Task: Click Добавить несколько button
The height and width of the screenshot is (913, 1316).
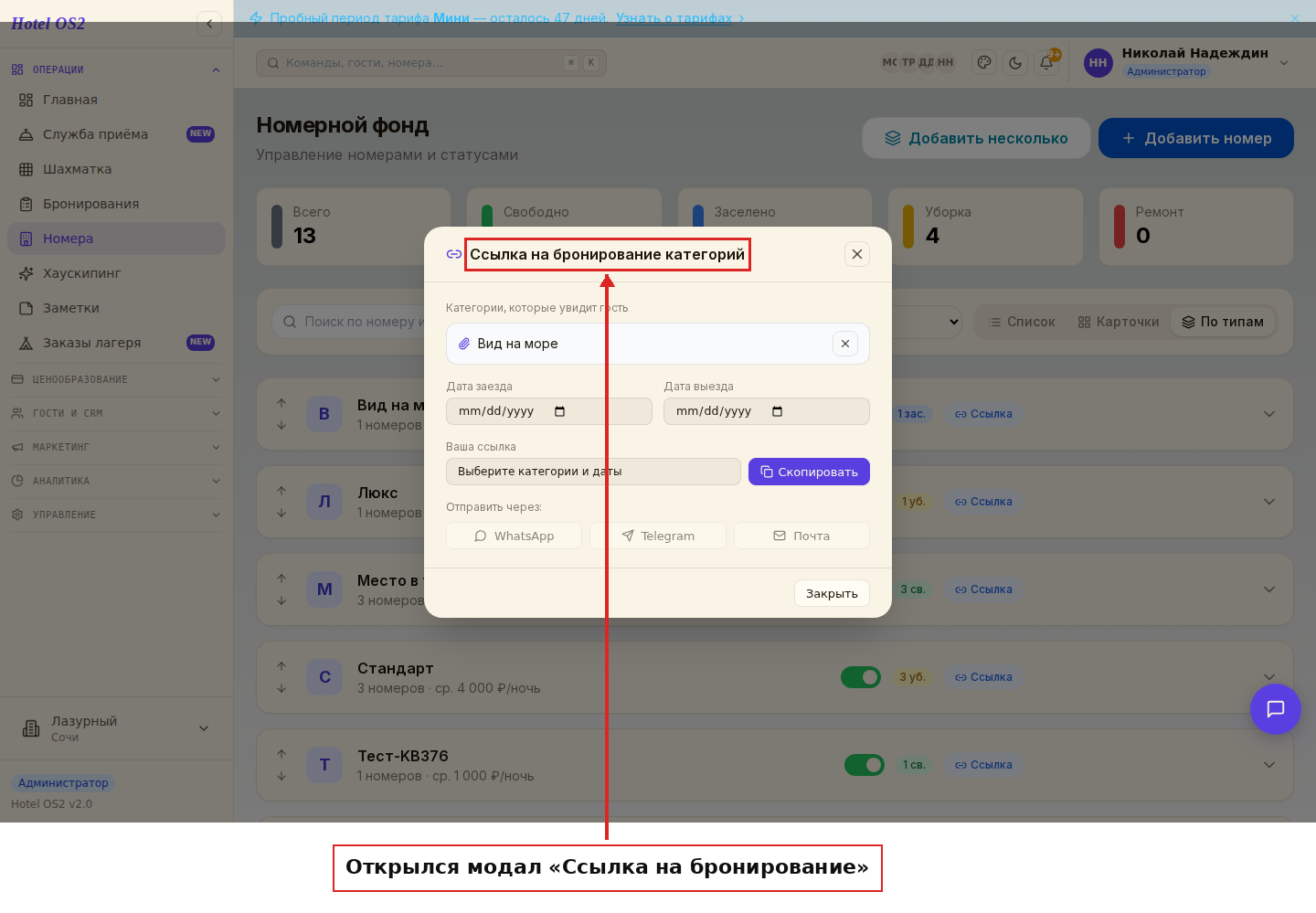Action: pyautogui.click(x=977, y=138)
